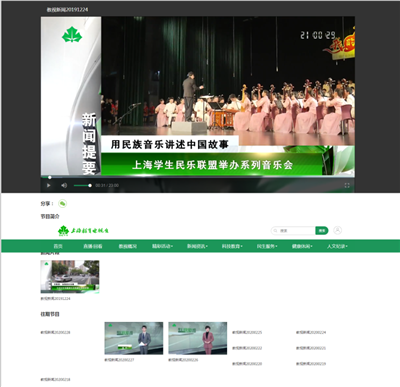
Task: Adjust the video volume slider
Action: [x=82, y=185]
